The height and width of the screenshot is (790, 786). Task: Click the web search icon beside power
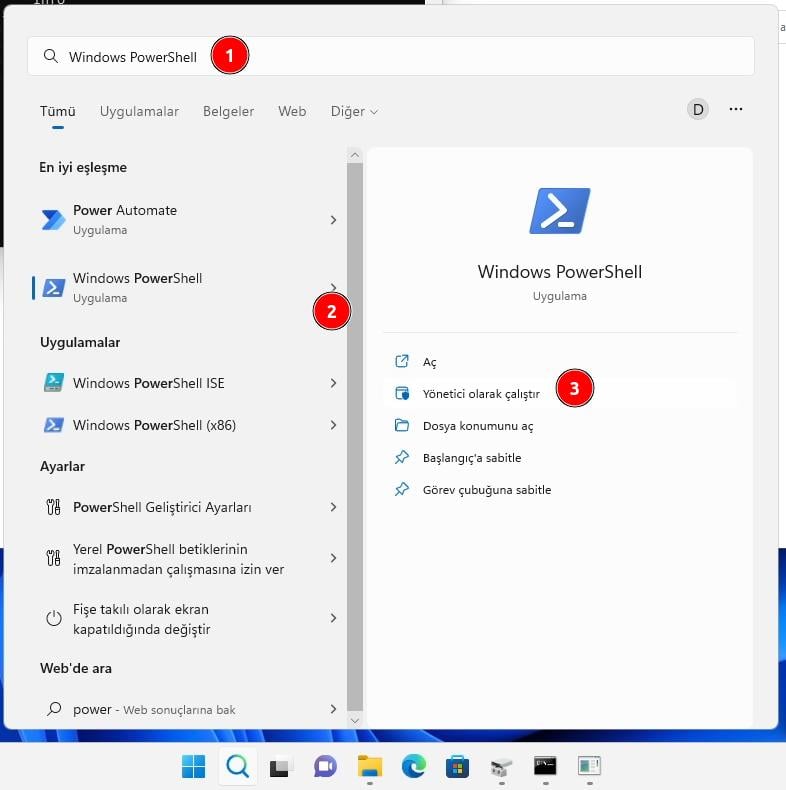(x=54, y=709)
